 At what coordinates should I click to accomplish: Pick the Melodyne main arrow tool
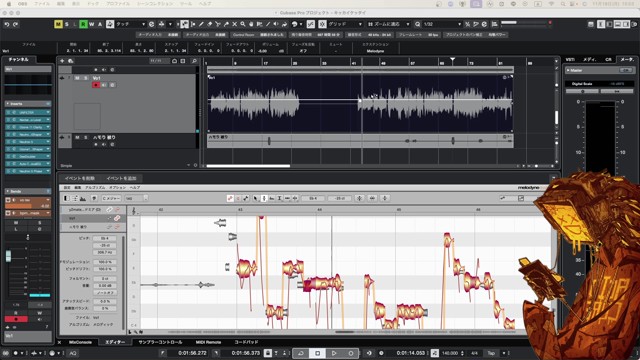coord(256,198)
